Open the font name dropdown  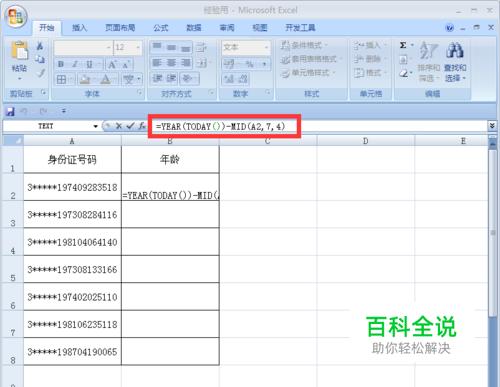[109, 48]
